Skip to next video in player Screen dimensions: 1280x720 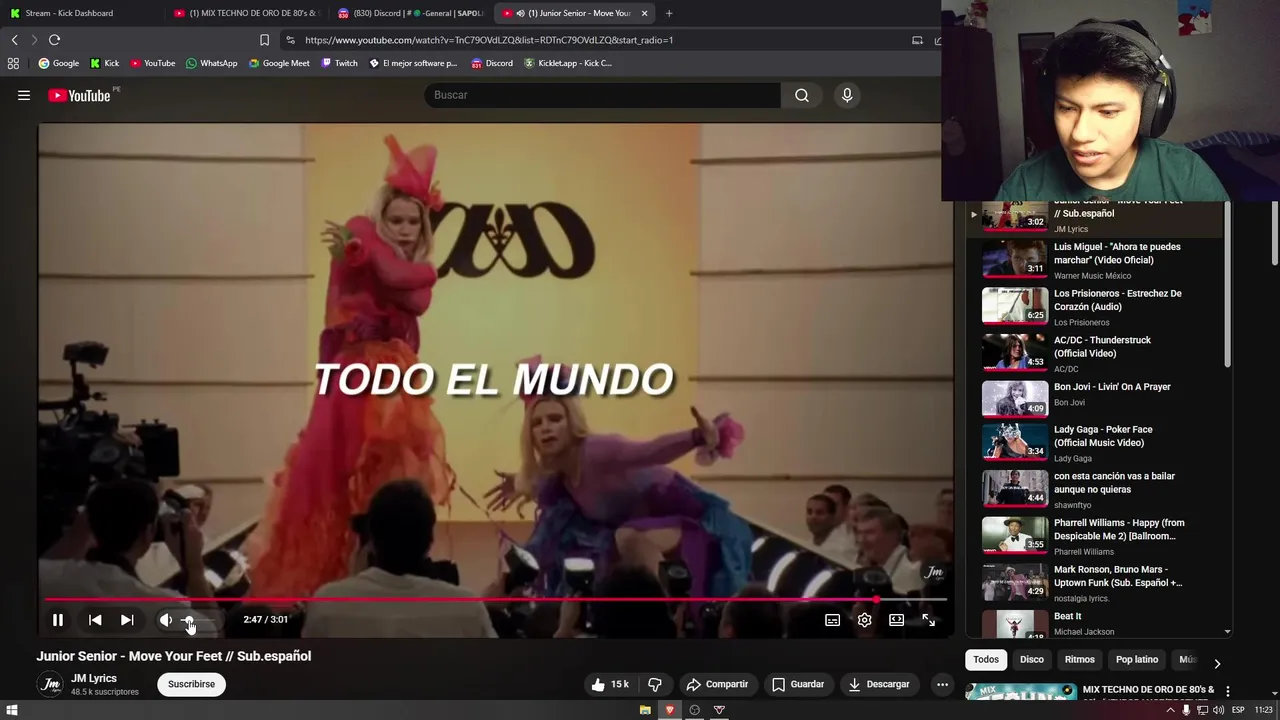(x=127, y=620)
